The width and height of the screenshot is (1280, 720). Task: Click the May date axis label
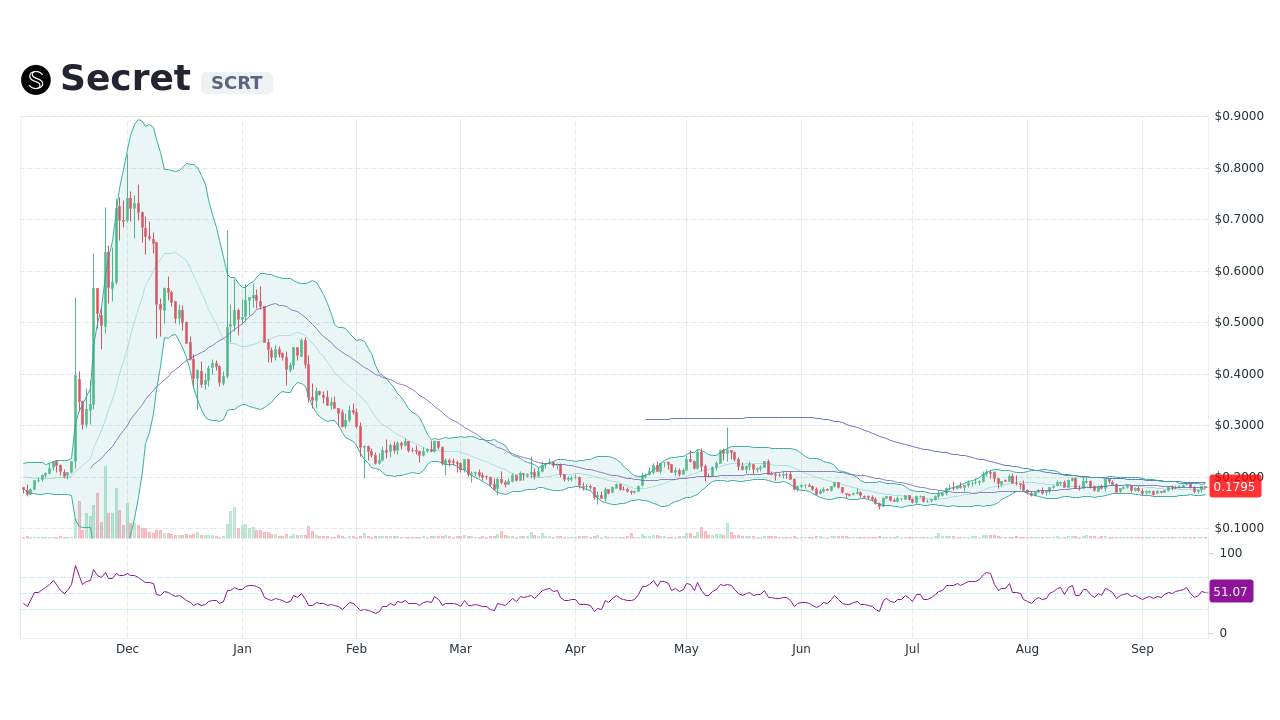click(x=686, y=649)
